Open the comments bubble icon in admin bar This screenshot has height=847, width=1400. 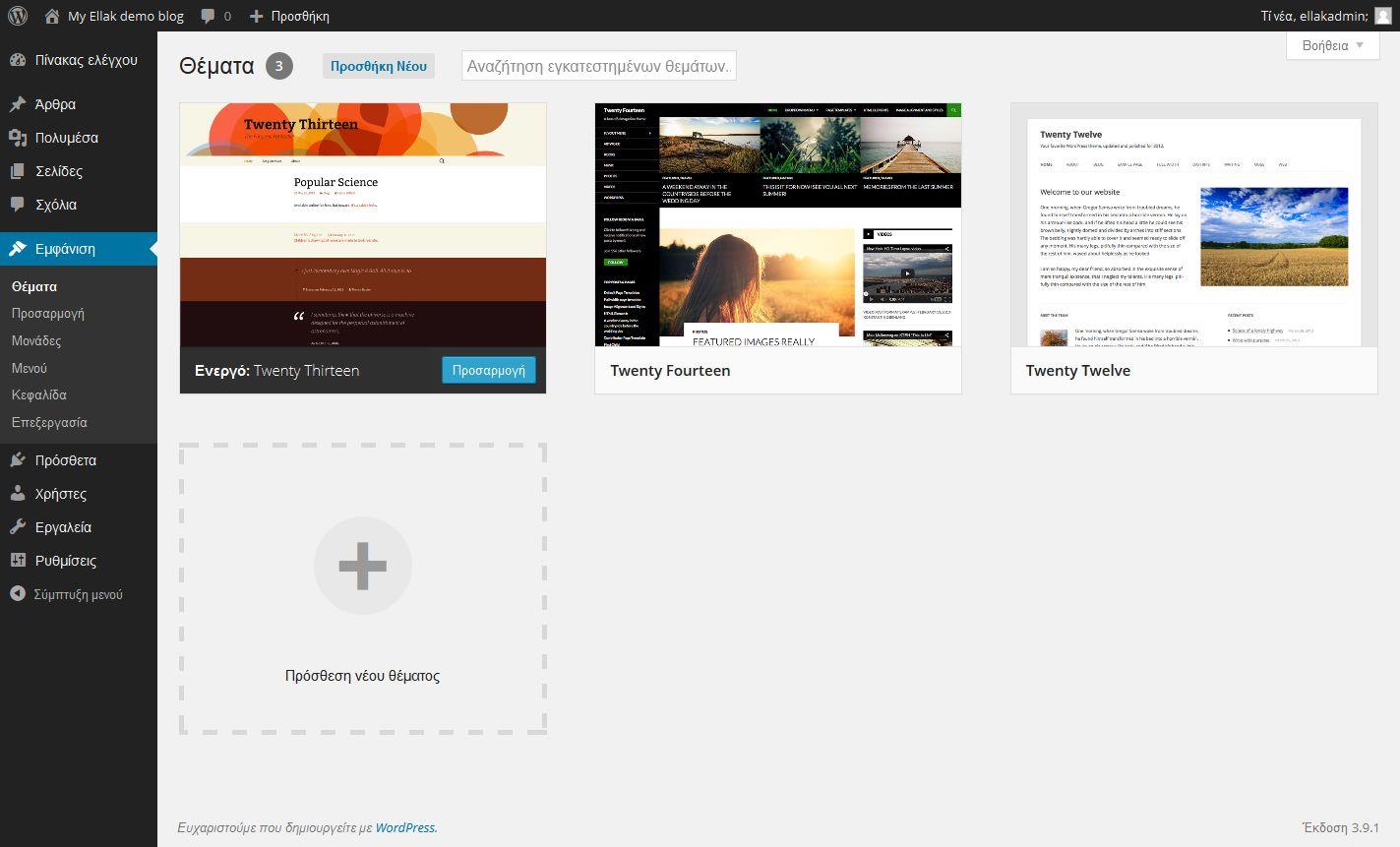click(x=208, y=16)
